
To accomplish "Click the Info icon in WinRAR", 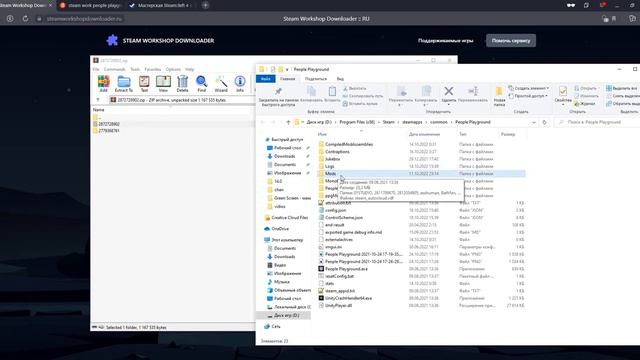I will pyautogui.click(x=240, y=84).
